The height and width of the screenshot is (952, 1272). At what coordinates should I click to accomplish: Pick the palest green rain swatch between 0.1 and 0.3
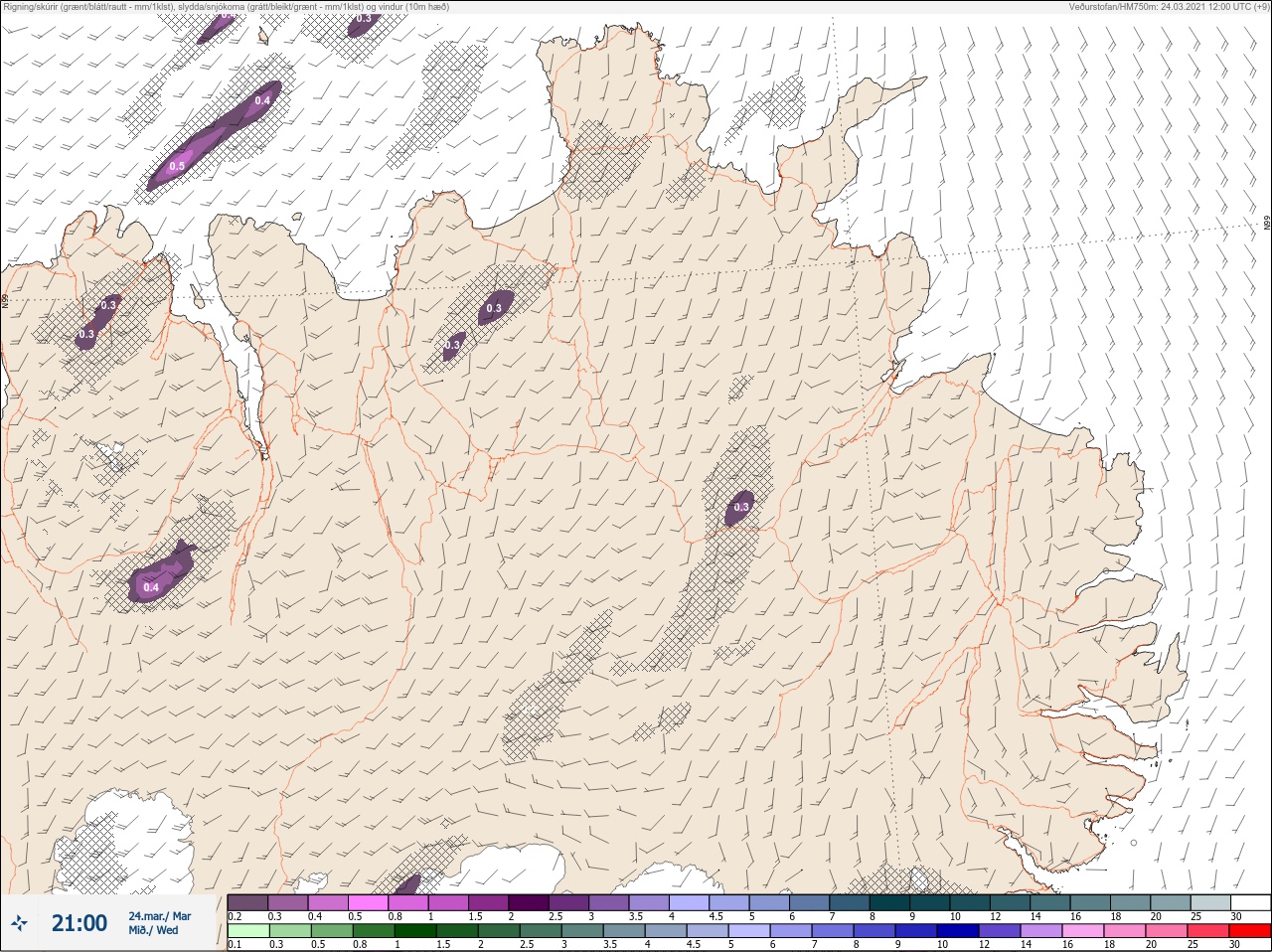click(x=248, y=931)
